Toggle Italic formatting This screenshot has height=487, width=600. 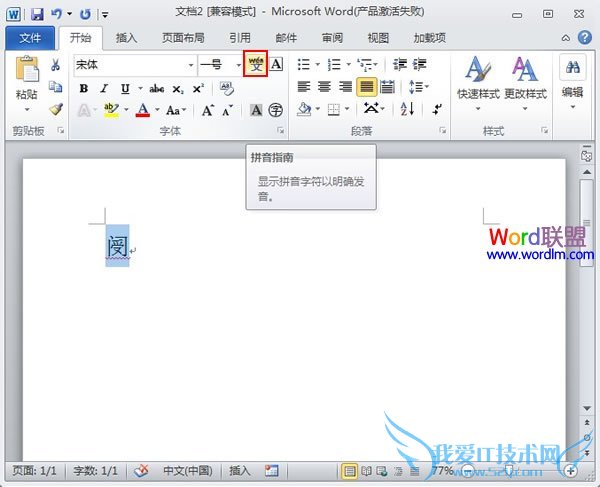[x=104, y=89]
